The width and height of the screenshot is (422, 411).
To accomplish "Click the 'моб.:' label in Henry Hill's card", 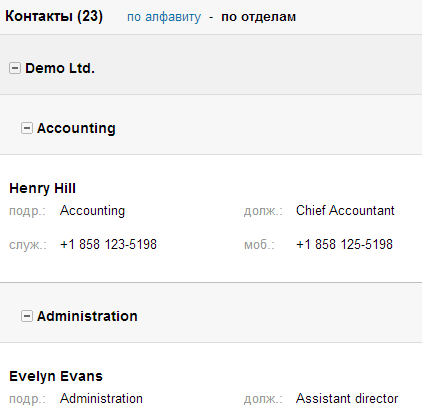I will click(x=259, y=245).
